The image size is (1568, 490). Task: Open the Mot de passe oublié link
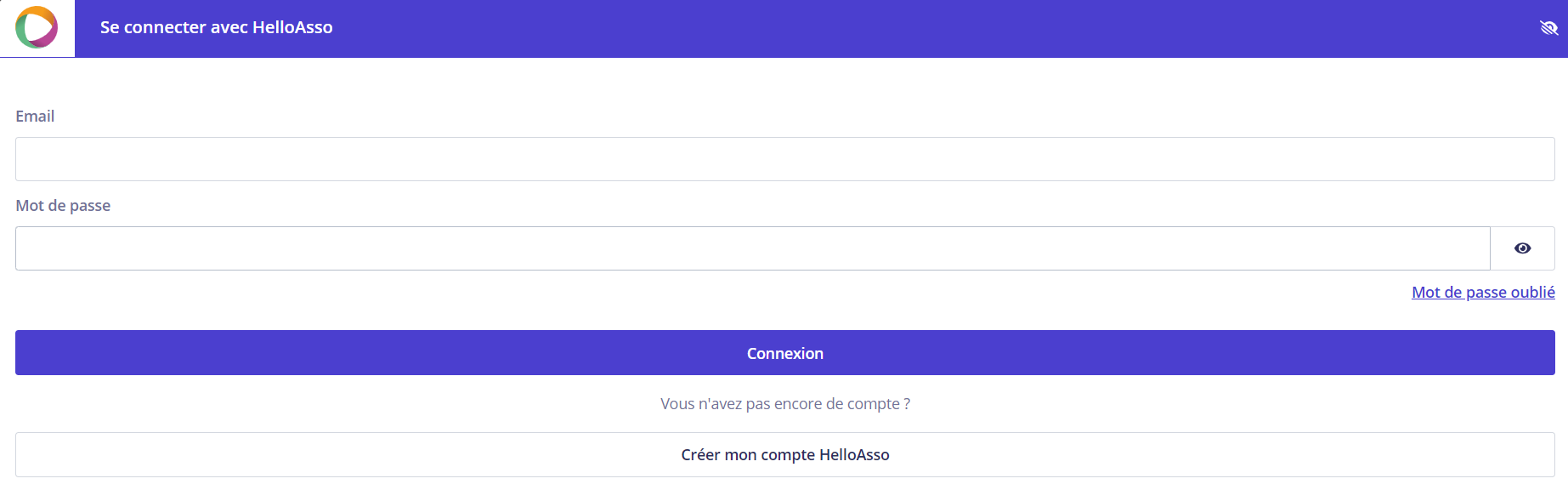click(x=1483, y=293)
